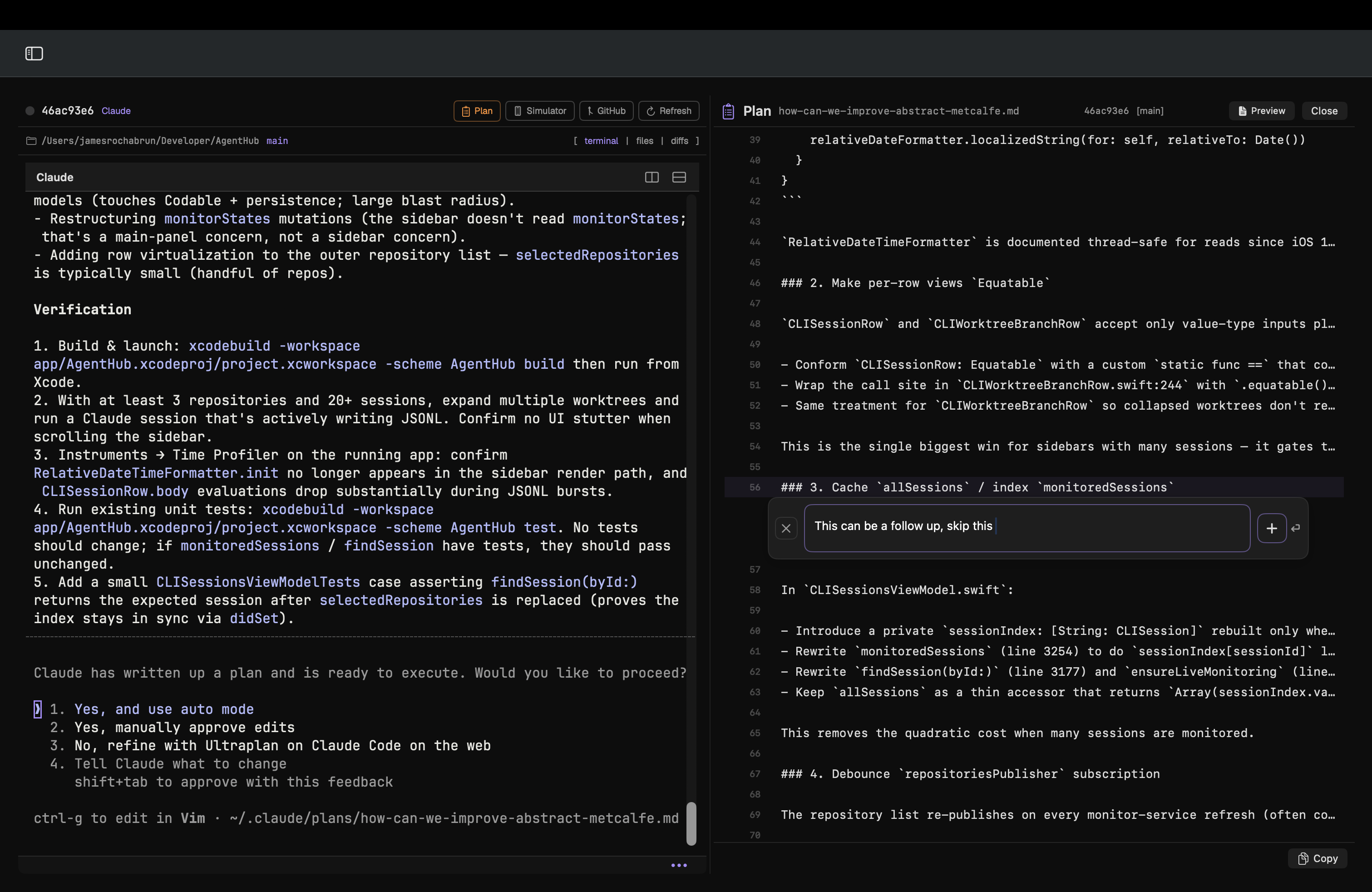Click line 60 Introduce a private sessionIndex bullet
The height and width of the screenshot is (892, 1372).
point(1057,631)
